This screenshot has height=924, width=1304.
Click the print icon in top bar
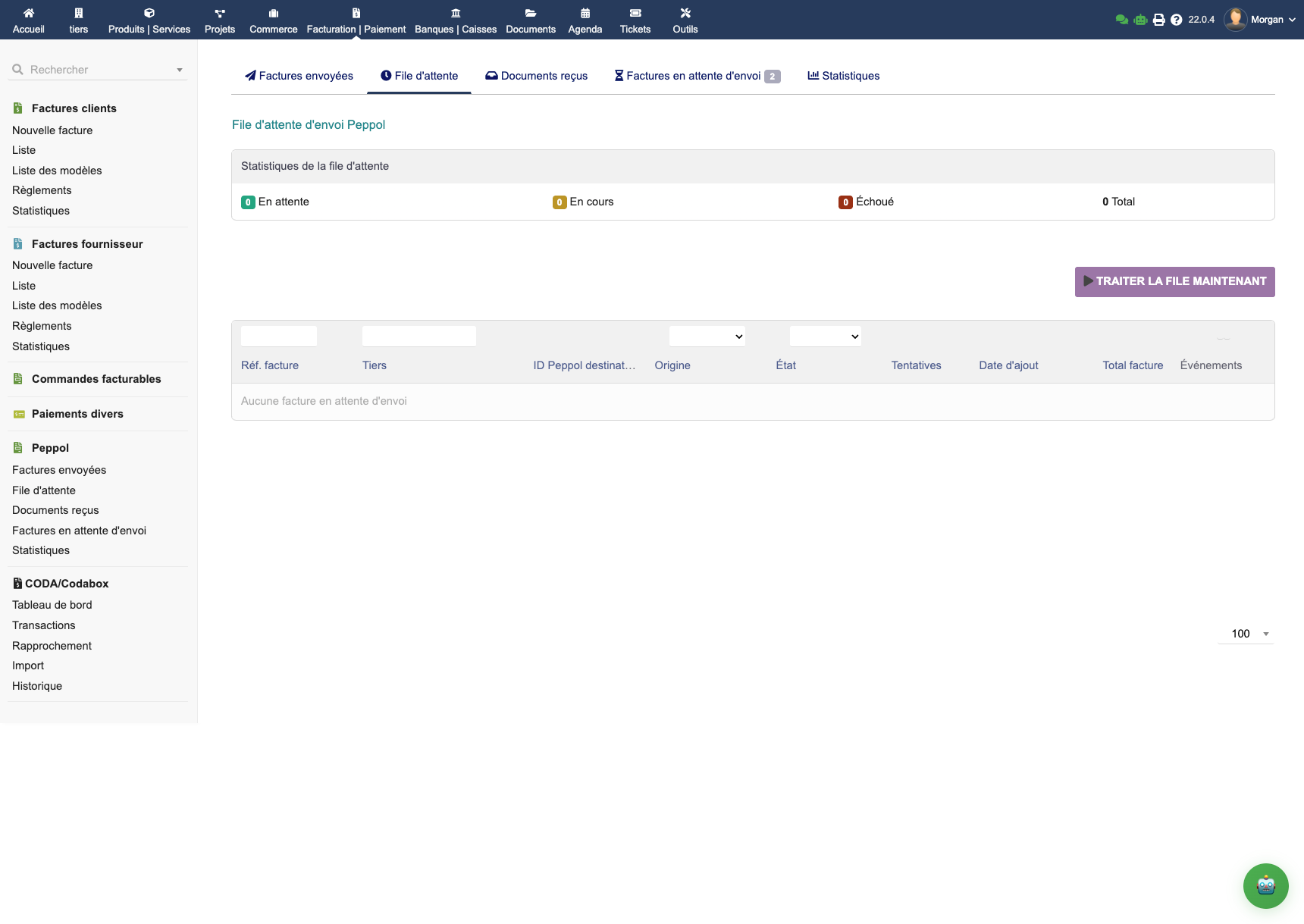click(1158, 20)
